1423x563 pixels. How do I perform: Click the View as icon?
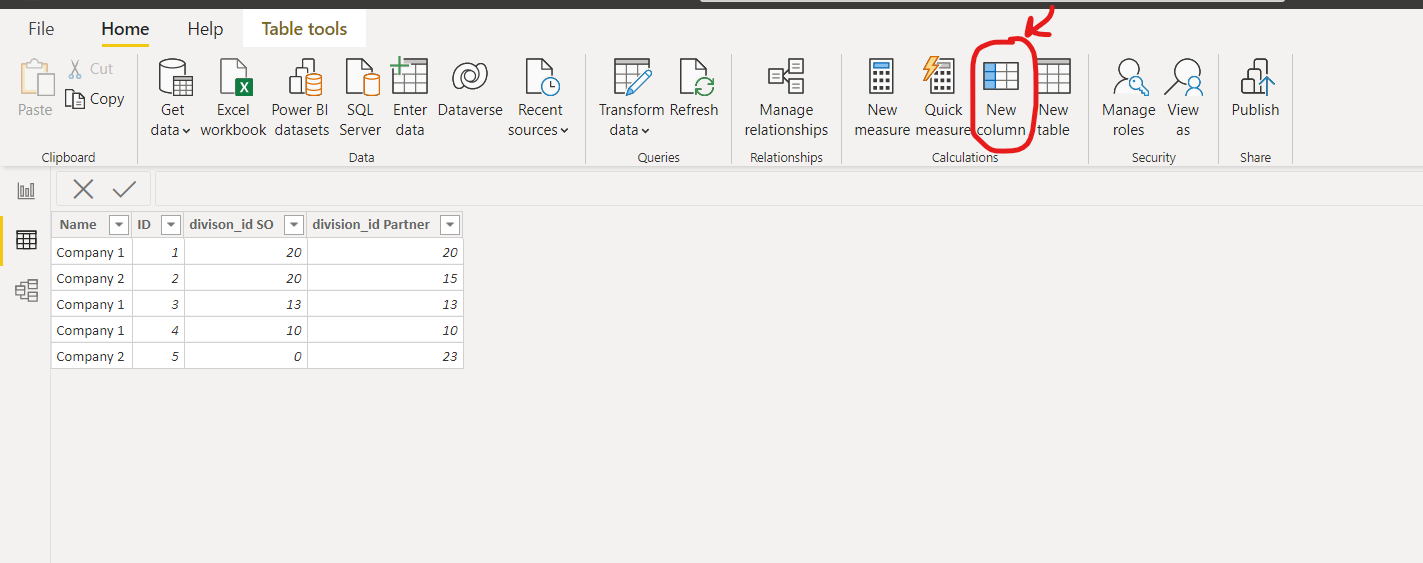(1185, 77)
